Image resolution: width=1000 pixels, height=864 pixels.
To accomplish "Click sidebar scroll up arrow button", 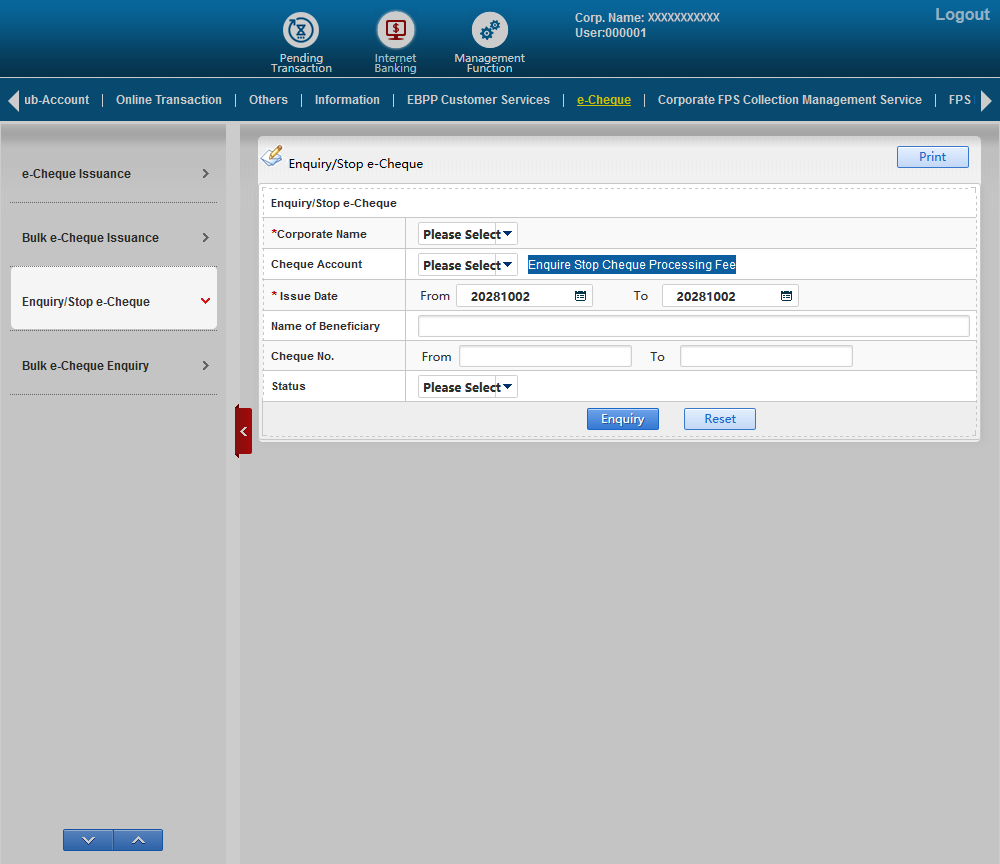I will click(138, 840).
